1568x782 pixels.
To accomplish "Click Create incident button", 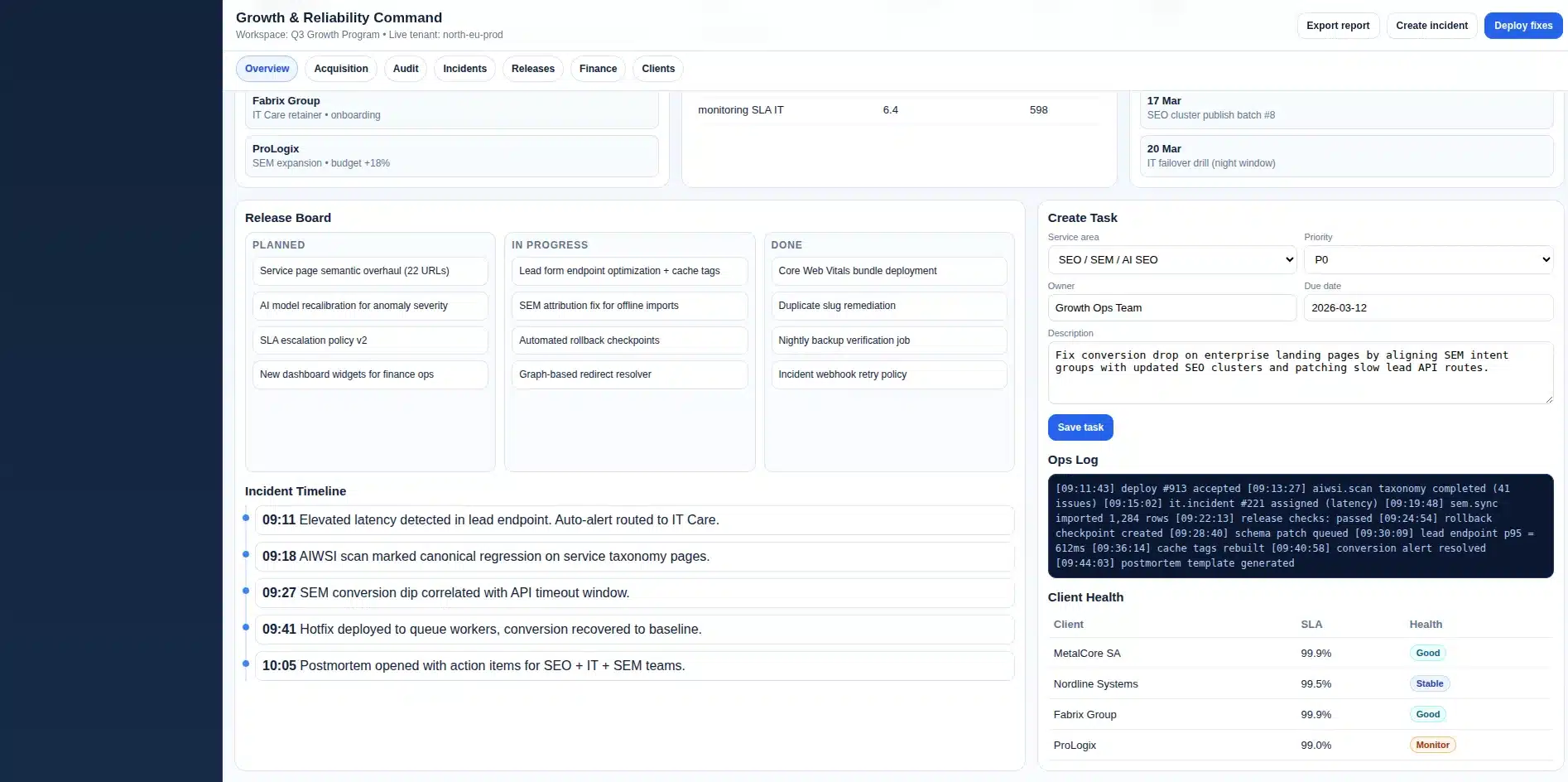I will pos(1431,26).
